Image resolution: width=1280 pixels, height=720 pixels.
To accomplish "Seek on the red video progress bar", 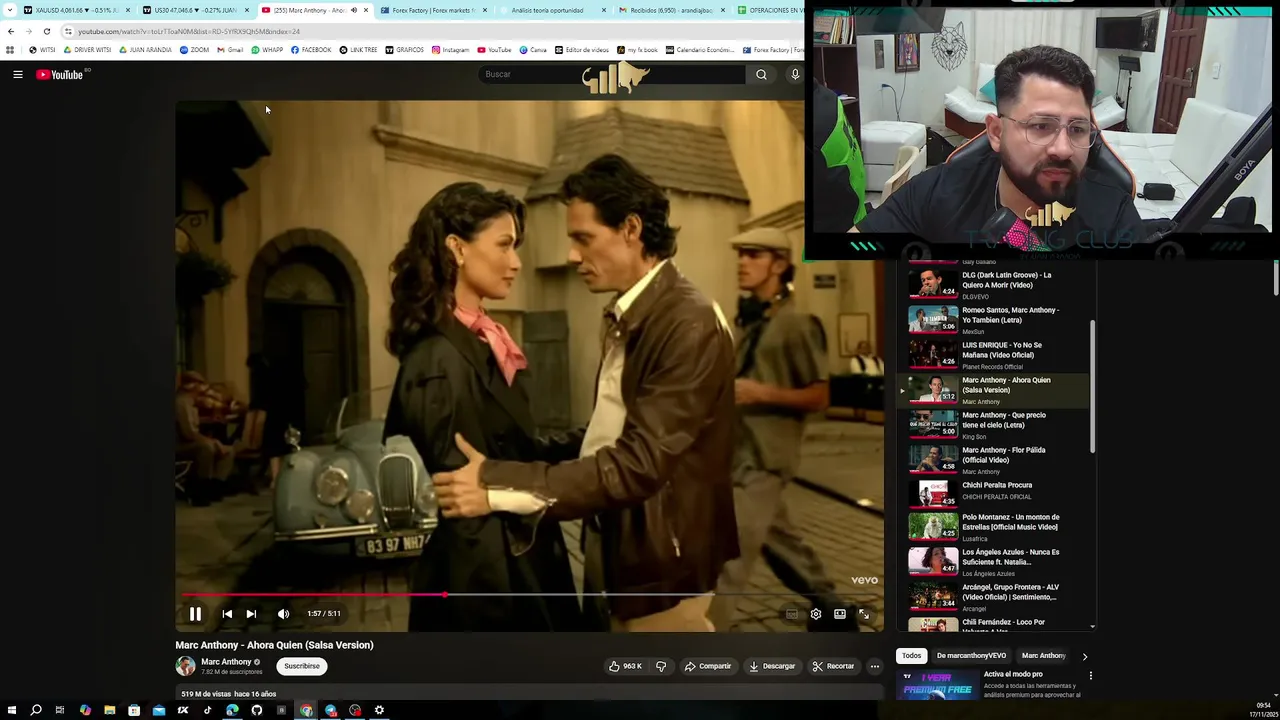I will coord(529,595).
